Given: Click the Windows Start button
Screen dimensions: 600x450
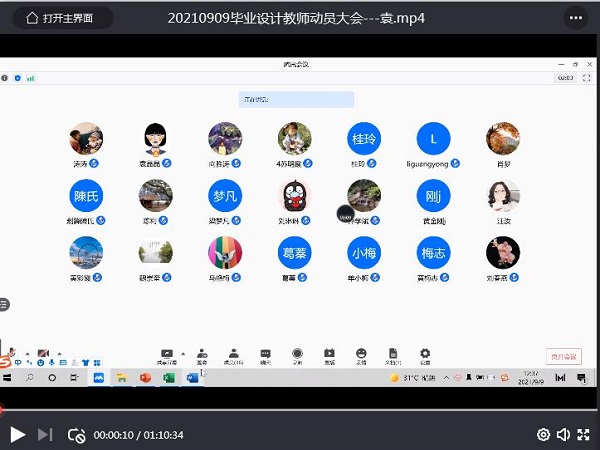Looking at the screenshot, I should coord(7,378).
